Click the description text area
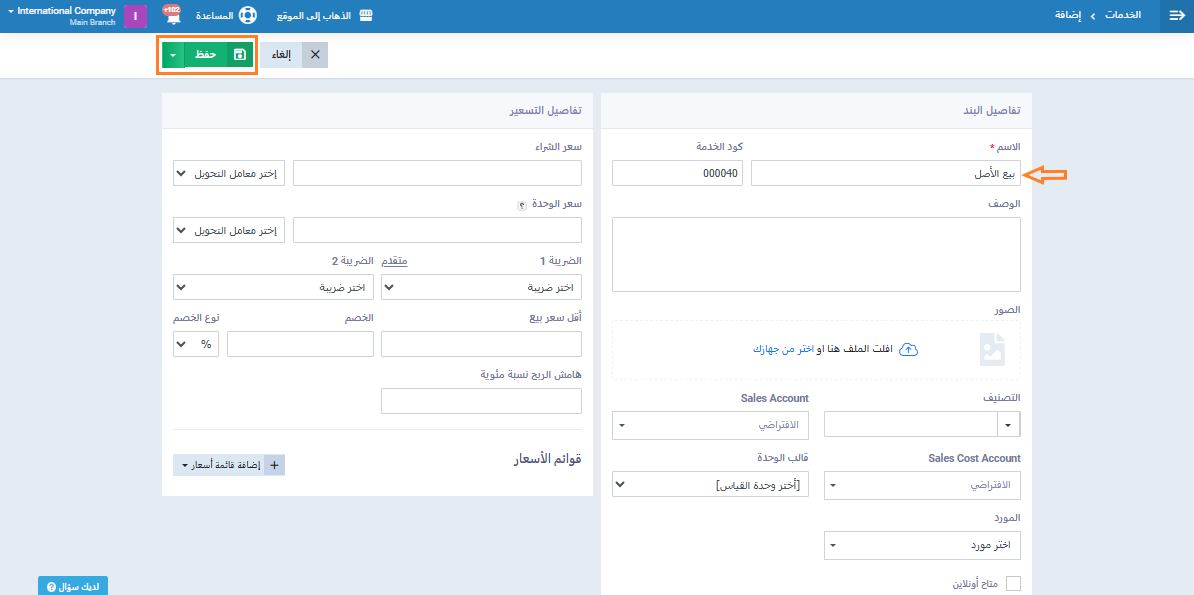 point(816,254)
